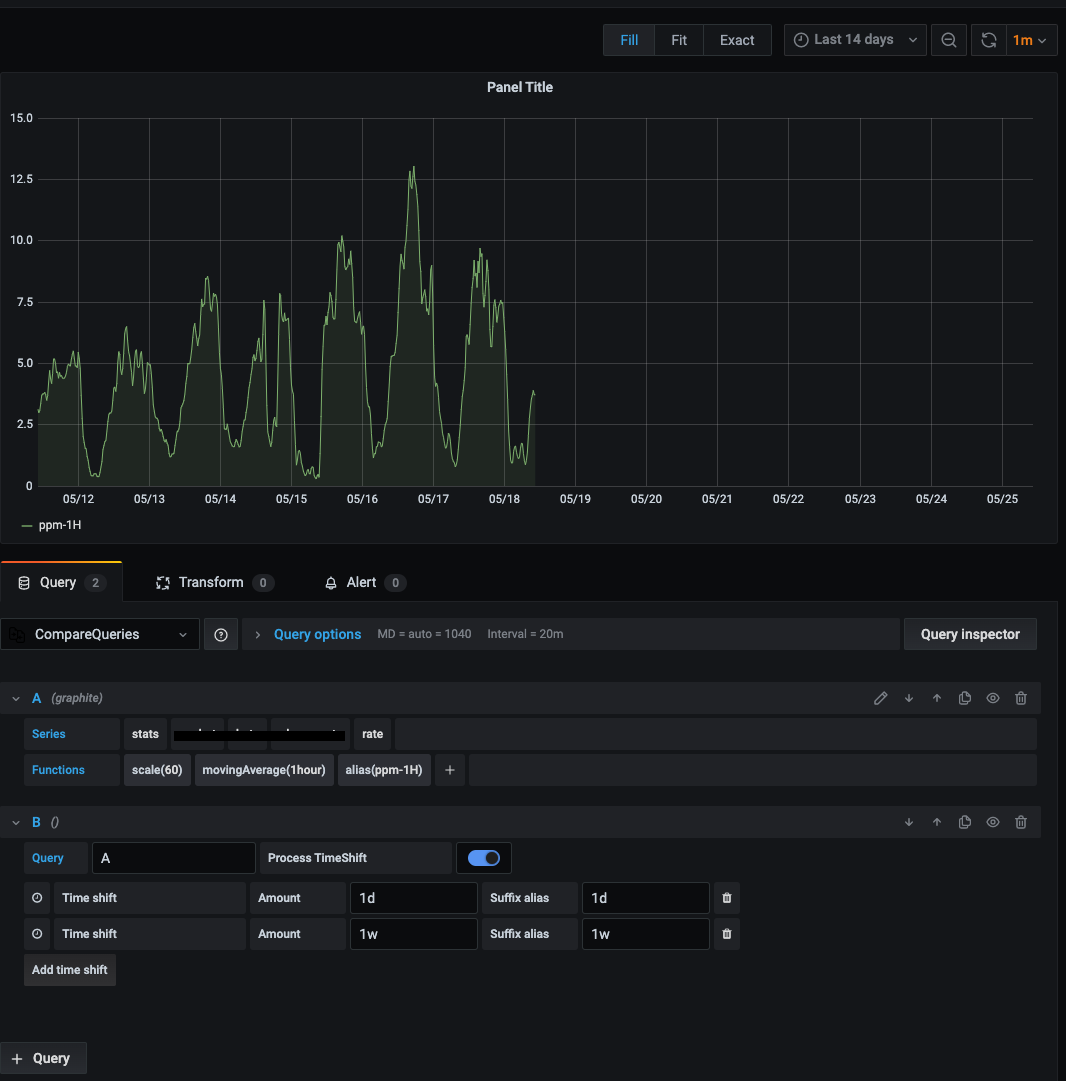Move query B up with the arrow icon
The height and width of the screenshot is (1081, 1066).
tap(936, 822)
